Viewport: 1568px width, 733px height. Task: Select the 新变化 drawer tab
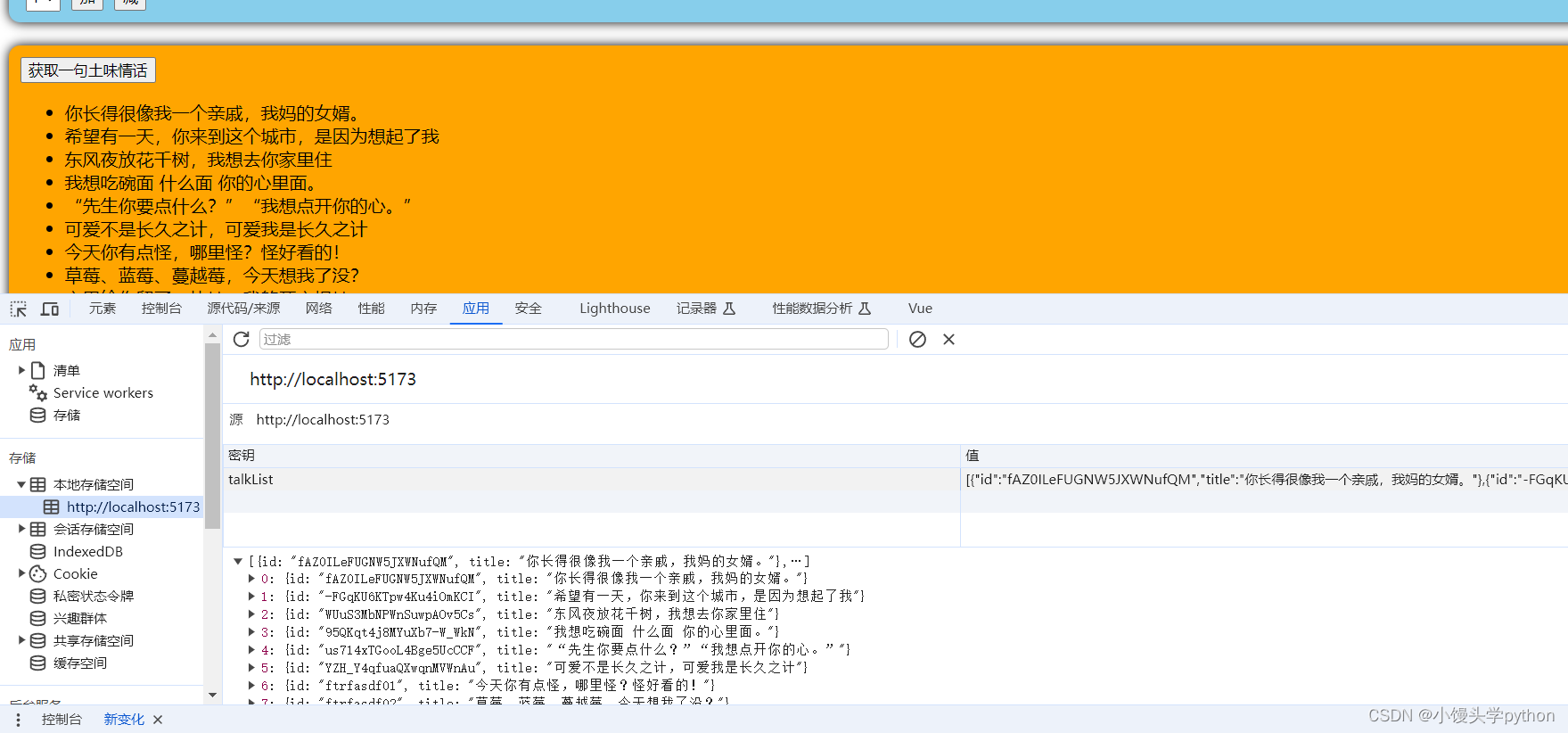[x=124, y=720]
